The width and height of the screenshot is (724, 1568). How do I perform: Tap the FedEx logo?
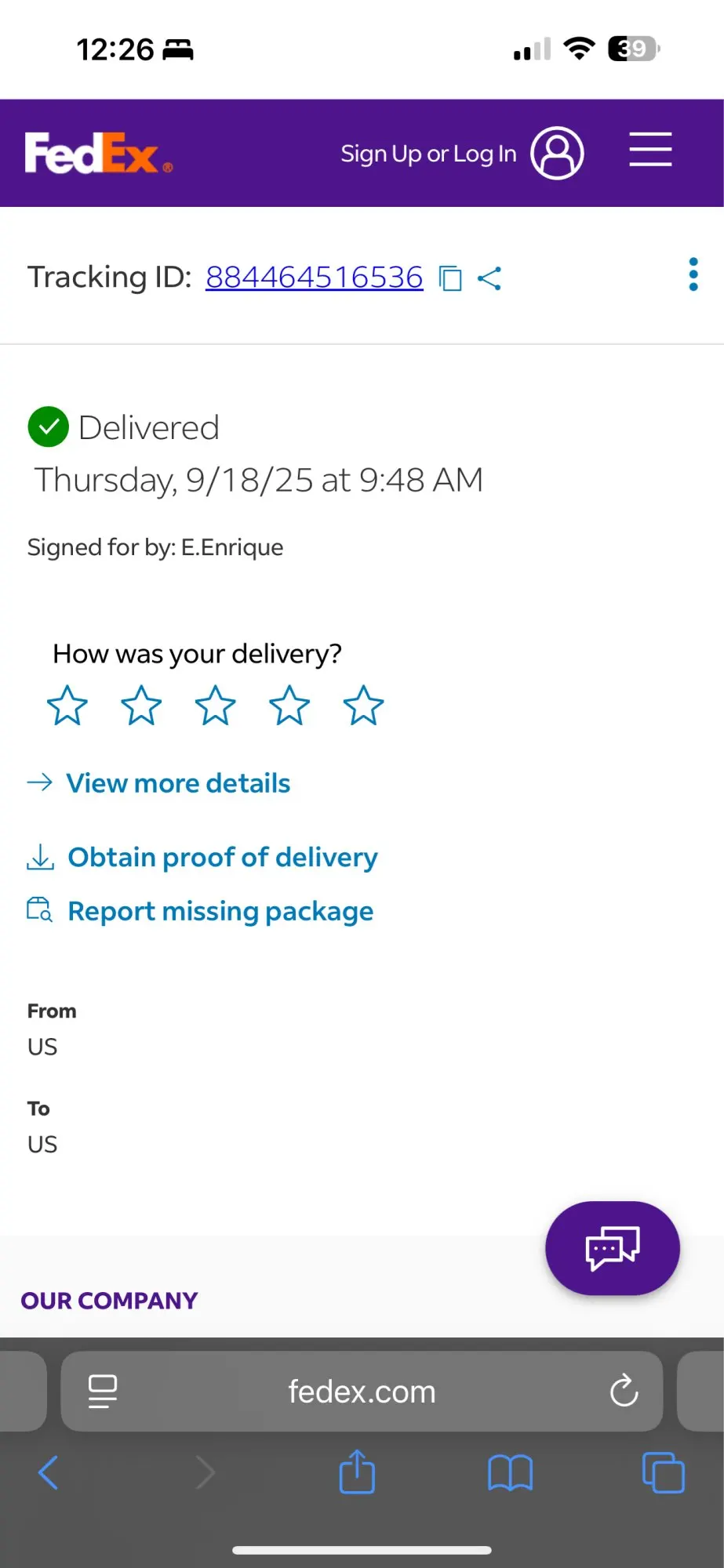click(98, 153)
